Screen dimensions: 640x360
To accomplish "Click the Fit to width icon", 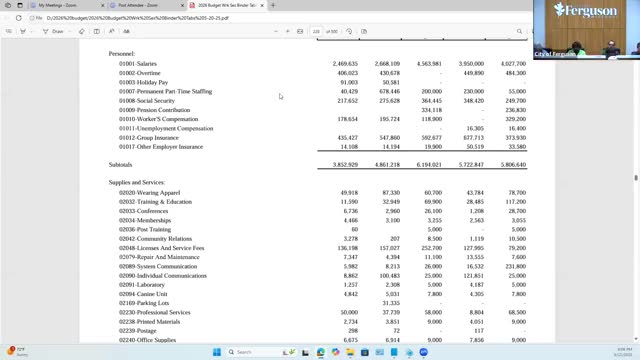I will [x=300, y=31].
